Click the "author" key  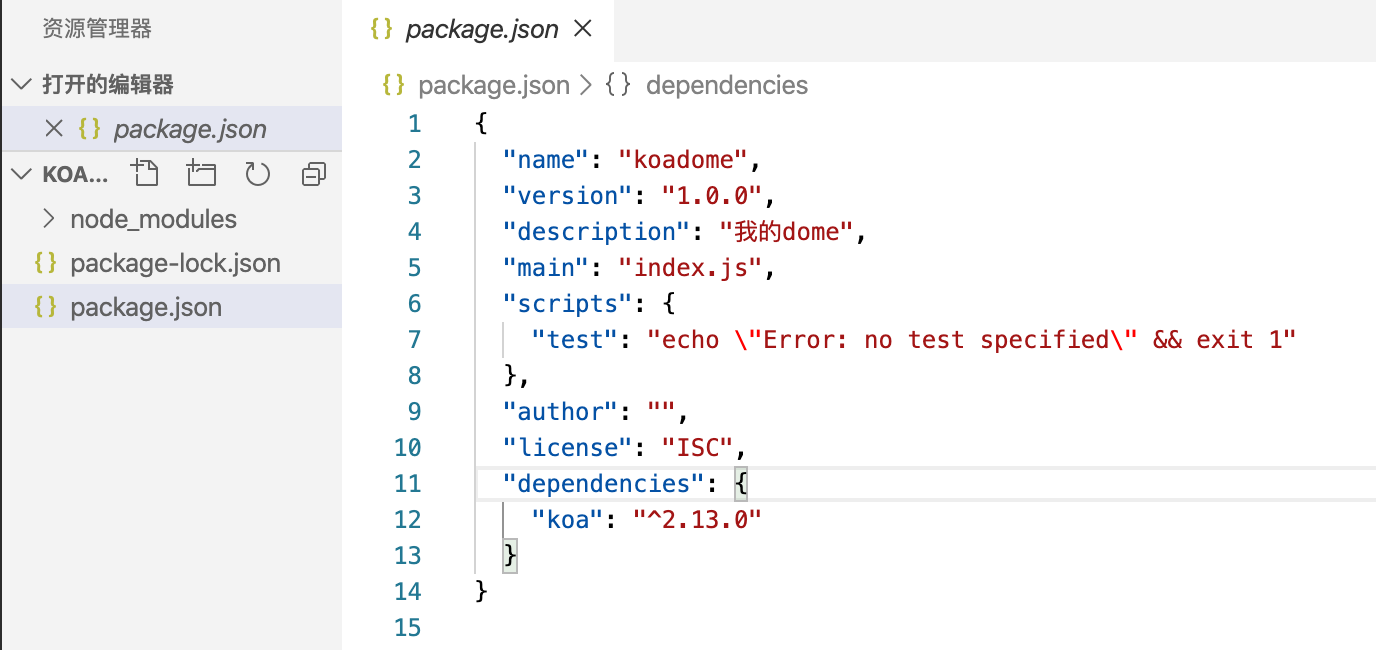tap(561, 412)
